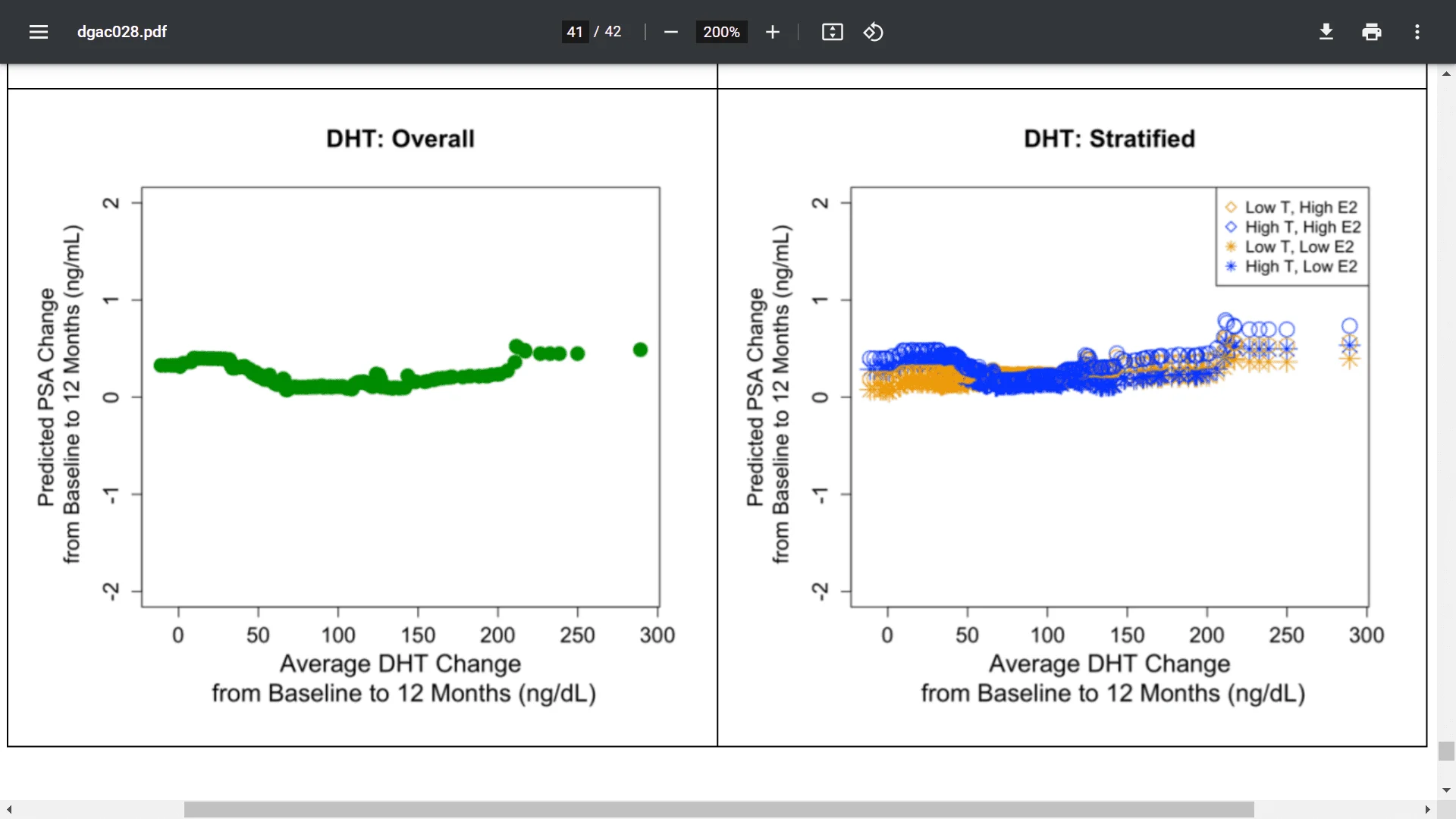
Task: Click the horizontal scrollbar left arrow
Action: coord(8,809)
